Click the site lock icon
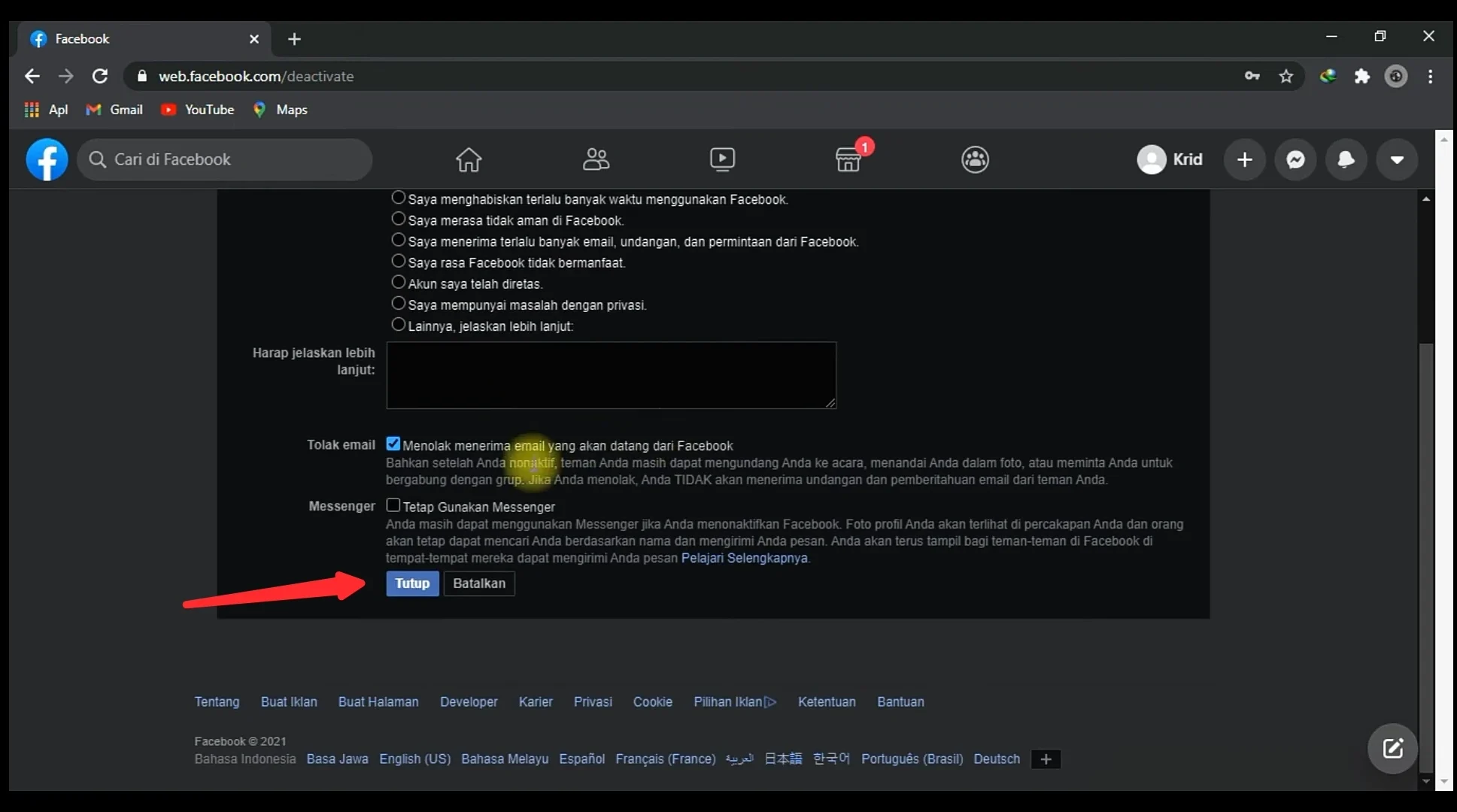The image size is (1457, 812). (x=141, y=76)
